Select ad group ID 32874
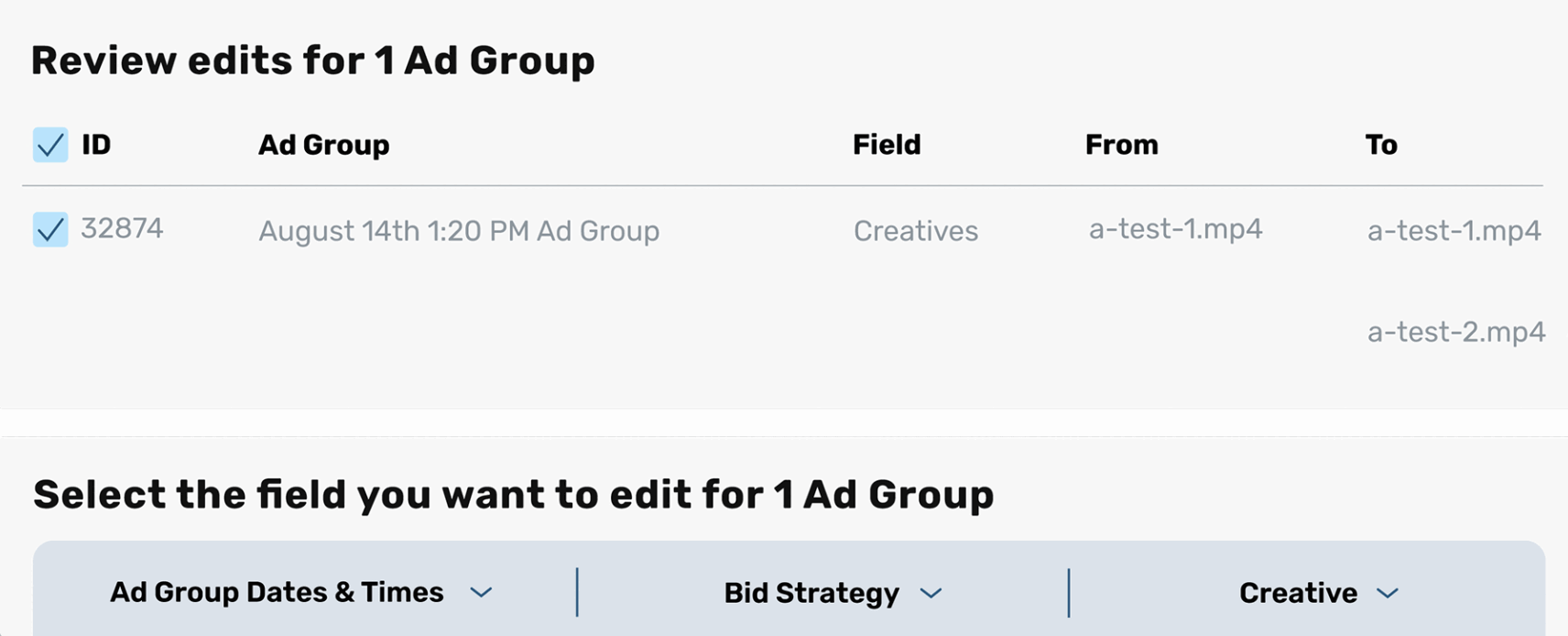Viewport: 1568px width, 636px height. [122, 228]
